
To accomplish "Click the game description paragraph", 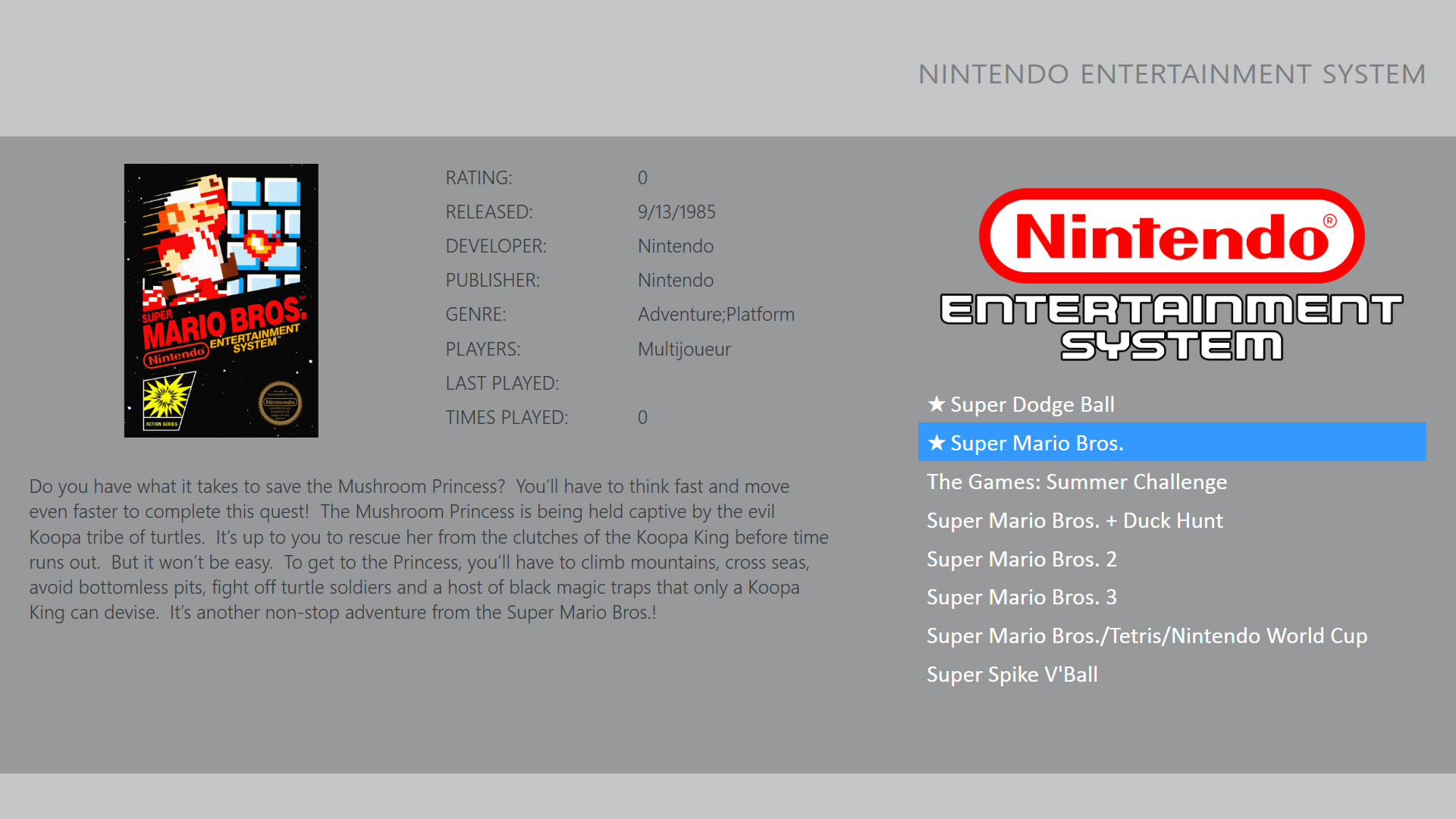I will [x=428, y=549].
